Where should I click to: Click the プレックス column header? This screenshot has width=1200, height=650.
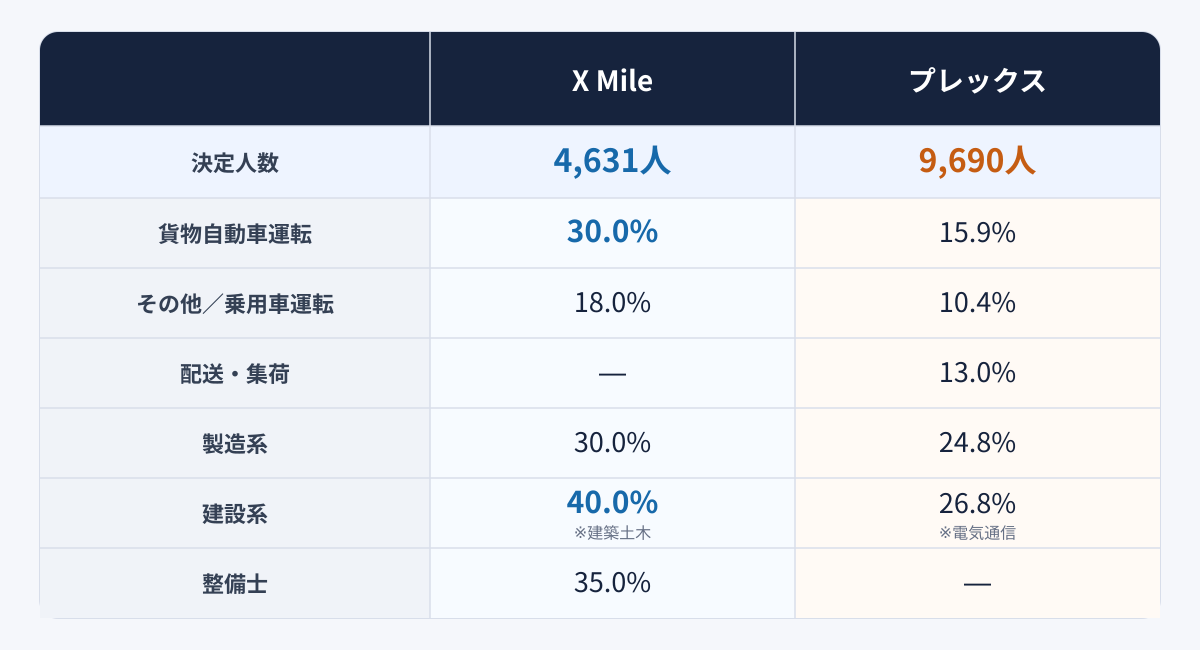pos(977,81)
